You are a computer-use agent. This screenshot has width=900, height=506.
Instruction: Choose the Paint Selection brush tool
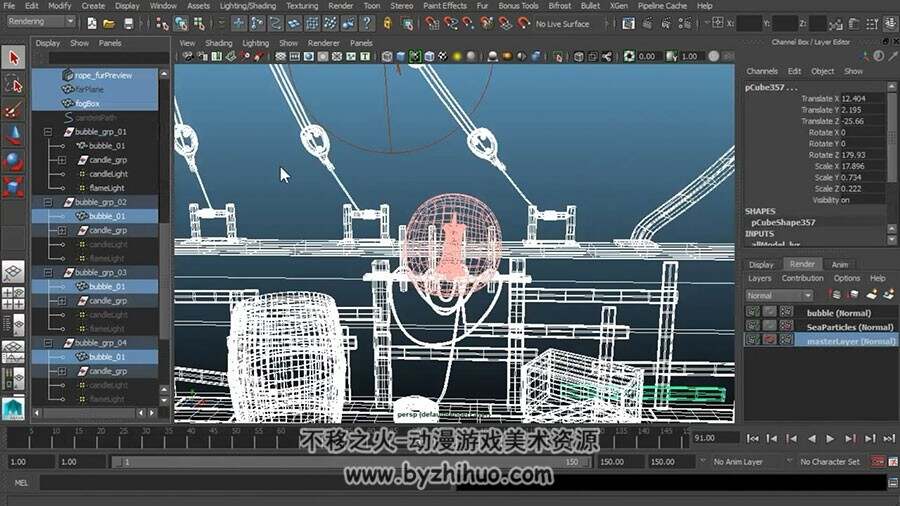tap(13, 110)
